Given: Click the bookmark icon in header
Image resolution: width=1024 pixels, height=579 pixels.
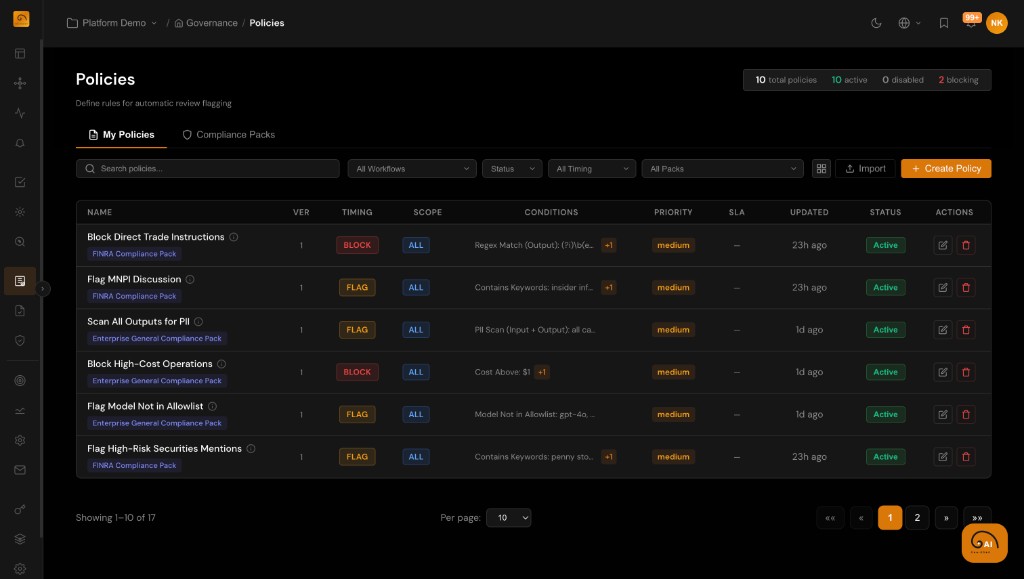Looking at the screenshot, I should (x=943, y=23).
